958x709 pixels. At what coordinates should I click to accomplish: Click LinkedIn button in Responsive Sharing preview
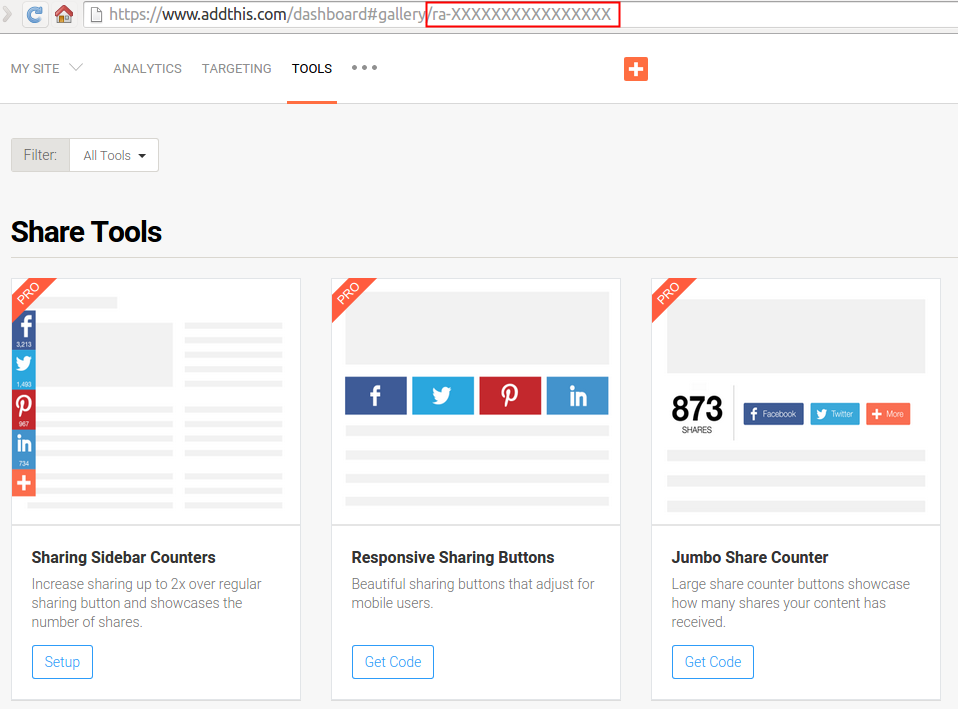[x=577, y=395]
